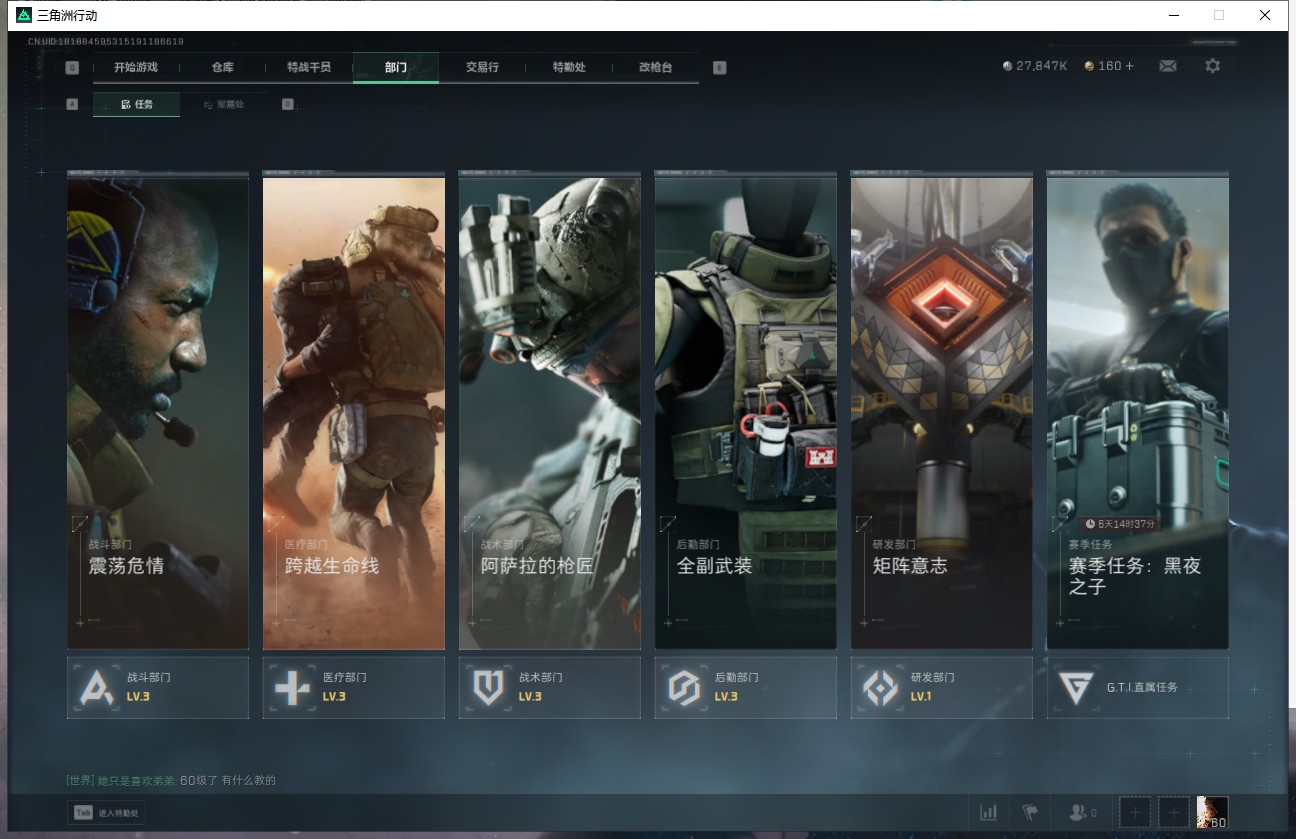This screenshot has width=1296, height=839.
Task: Click the Delta Force app icon in title bar
Action: (x=24, y=15)
